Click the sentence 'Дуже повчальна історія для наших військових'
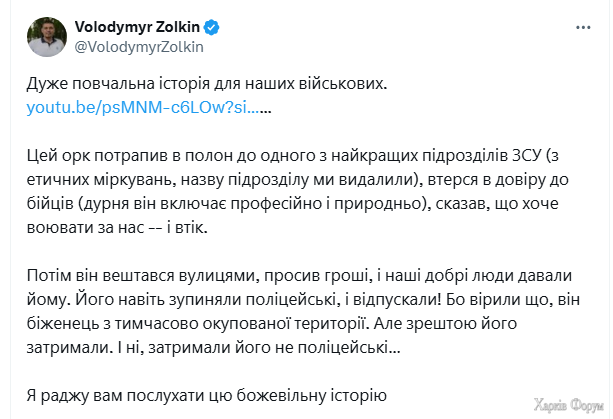Screen dimensions: 613x419 [207, 84]
